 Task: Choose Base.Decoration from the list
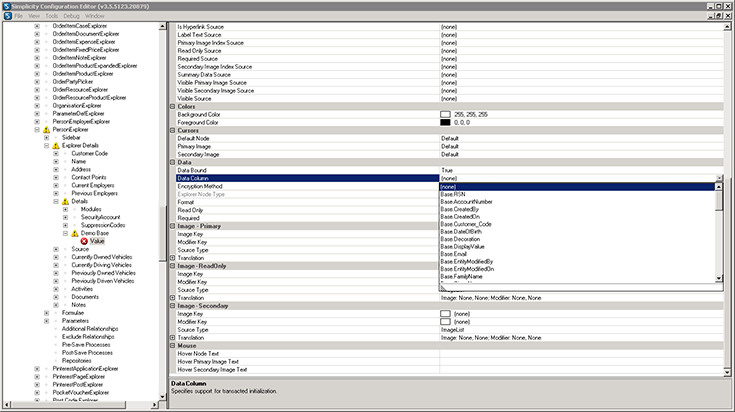[x=577, y=239]
